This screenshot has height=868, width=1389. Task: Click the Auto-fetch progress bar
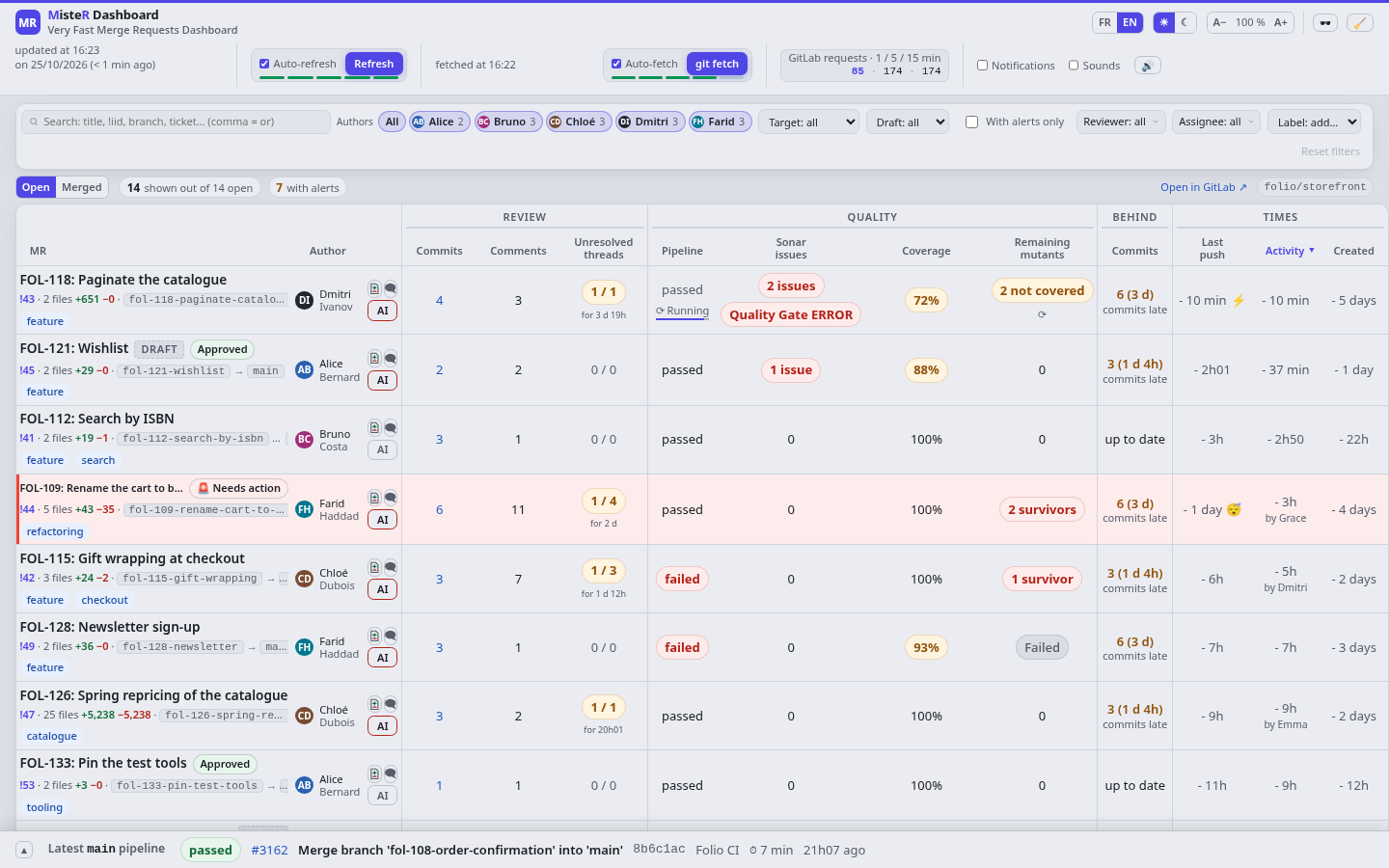[677, 78]
